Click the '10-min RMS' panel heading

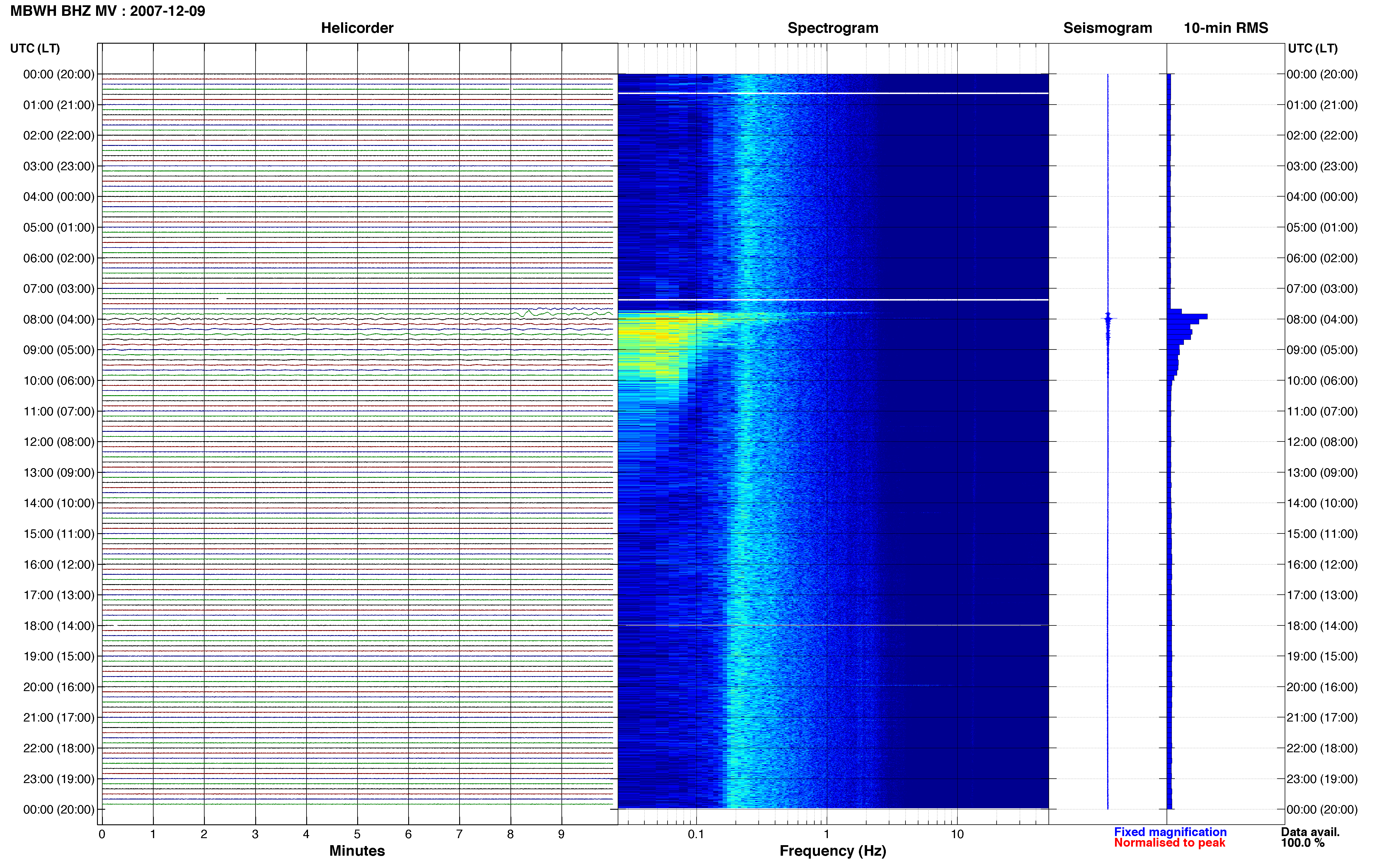pyautogui.click(x=1226, y=28)
